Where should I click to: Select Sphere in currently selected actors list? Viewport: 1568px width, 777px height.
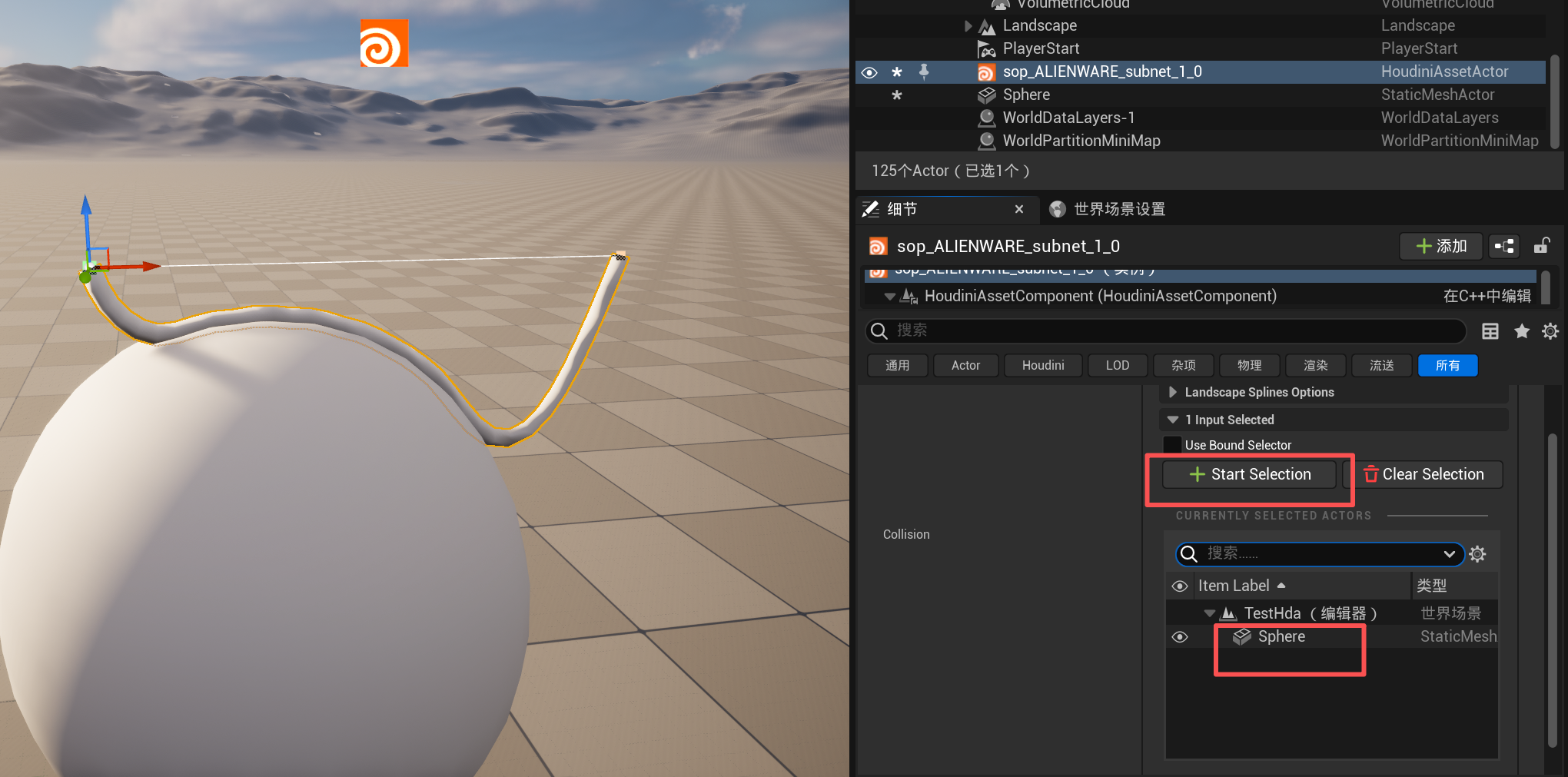(x=1281, y=637)
